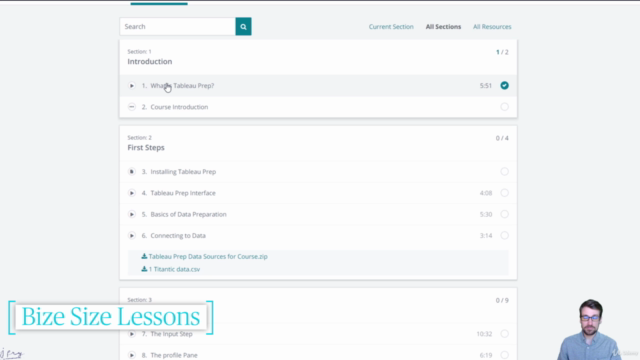Open lesson Installing Tableau Prep

[183, 172]
